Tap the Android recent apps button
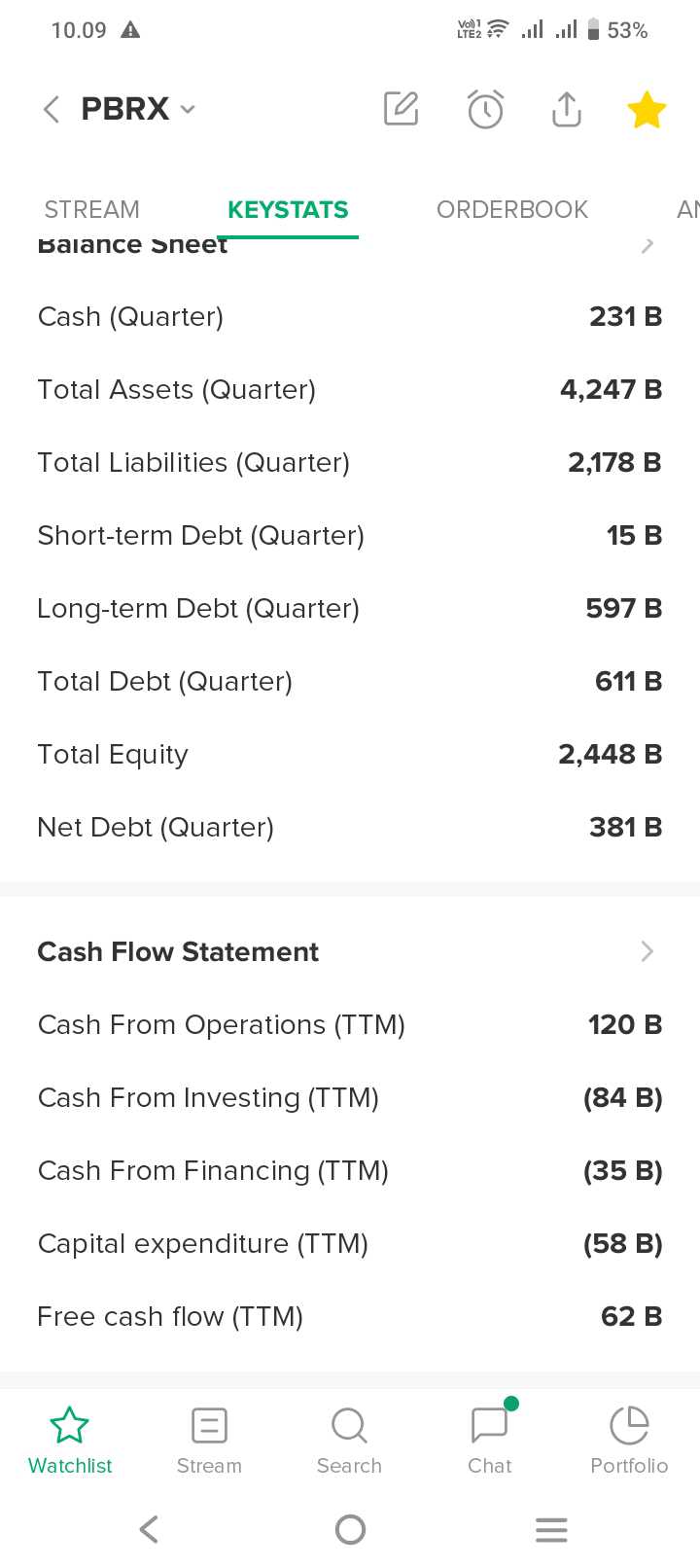 pos(551,1529)
